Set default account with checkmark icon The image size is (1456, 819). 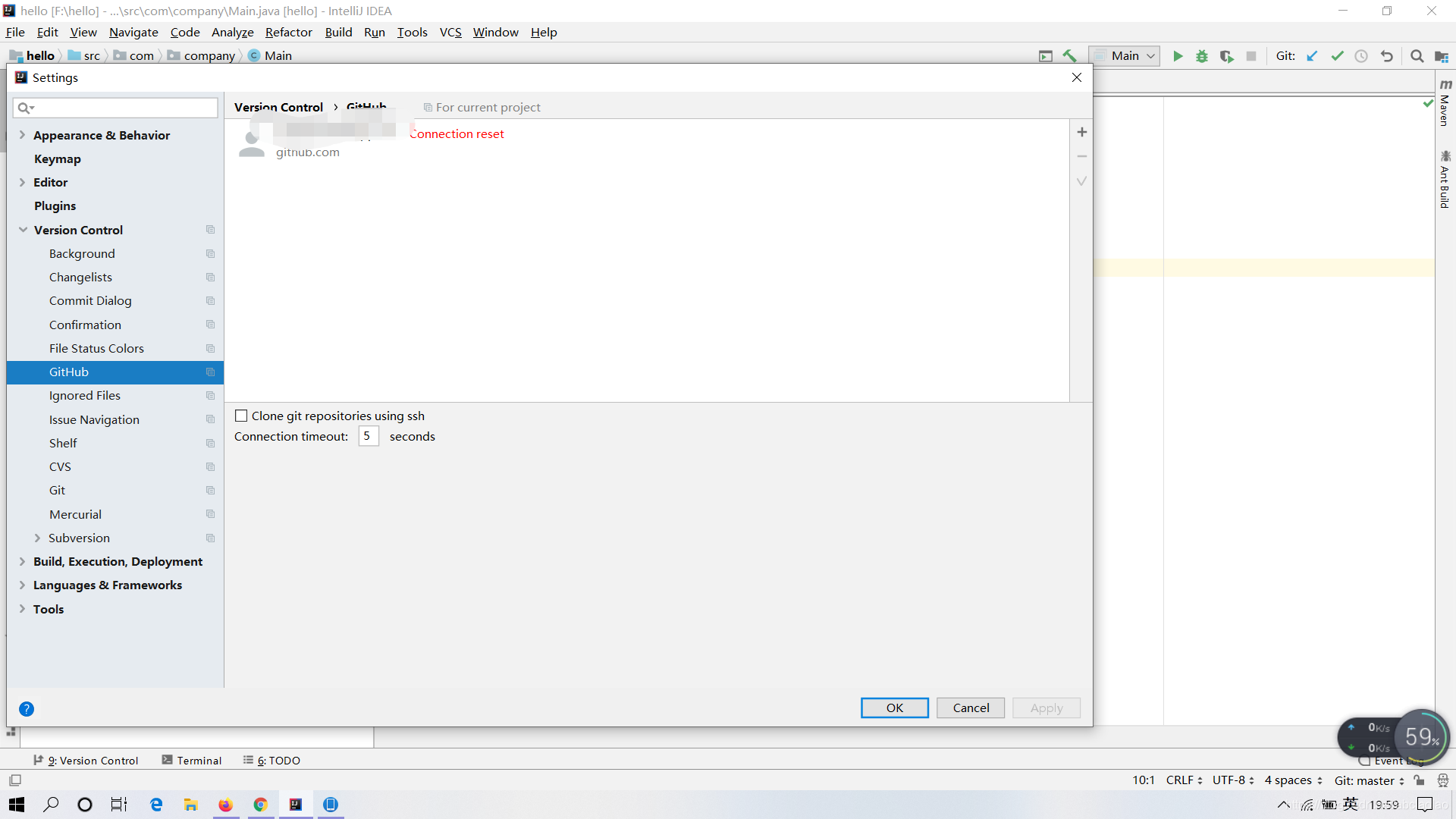1082,181
